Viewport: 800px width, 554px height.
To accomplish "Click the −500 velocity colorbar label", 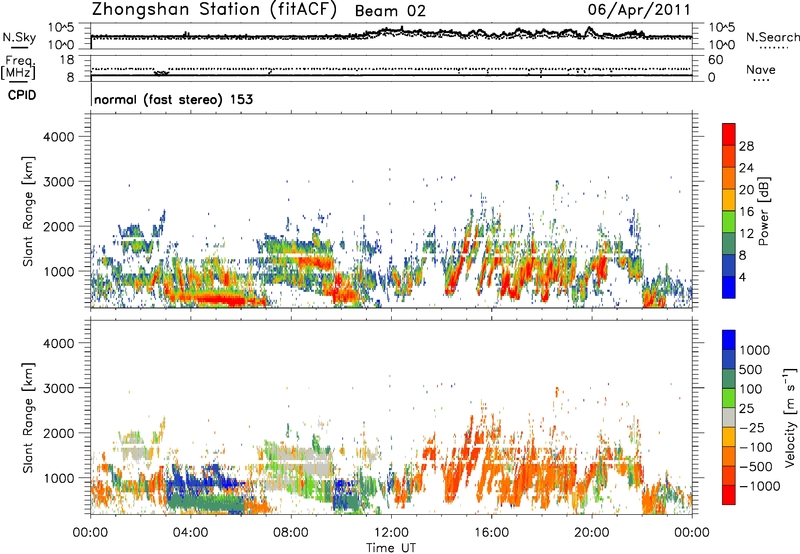I will pos(756,467).
